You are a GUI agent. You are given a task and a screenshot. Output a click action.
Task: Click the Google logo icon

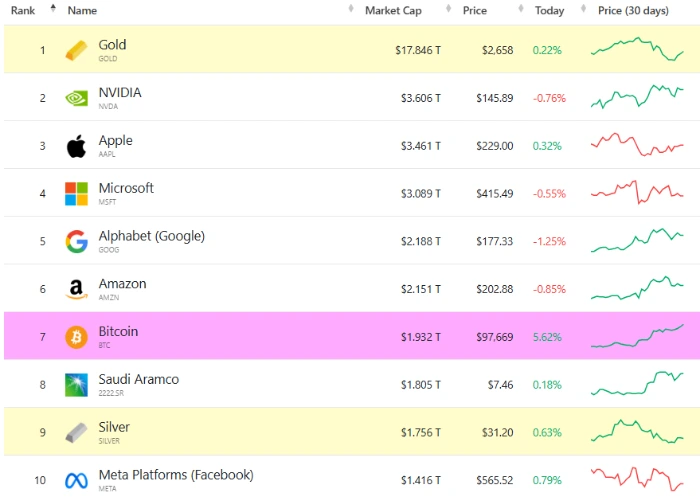tap(76, 241)
